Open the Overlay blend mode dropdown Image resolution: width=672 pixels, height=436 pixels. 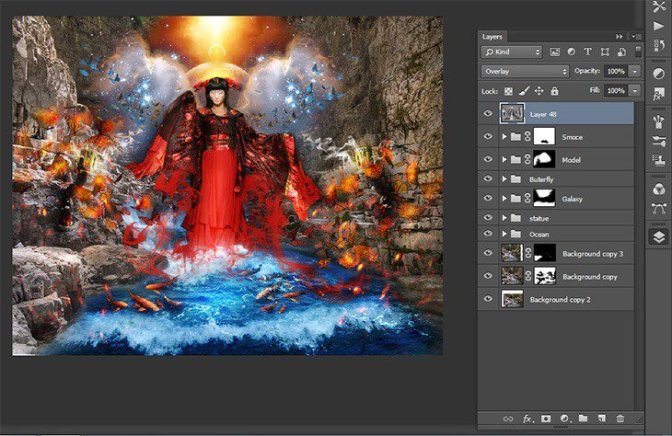coord(525,72)
